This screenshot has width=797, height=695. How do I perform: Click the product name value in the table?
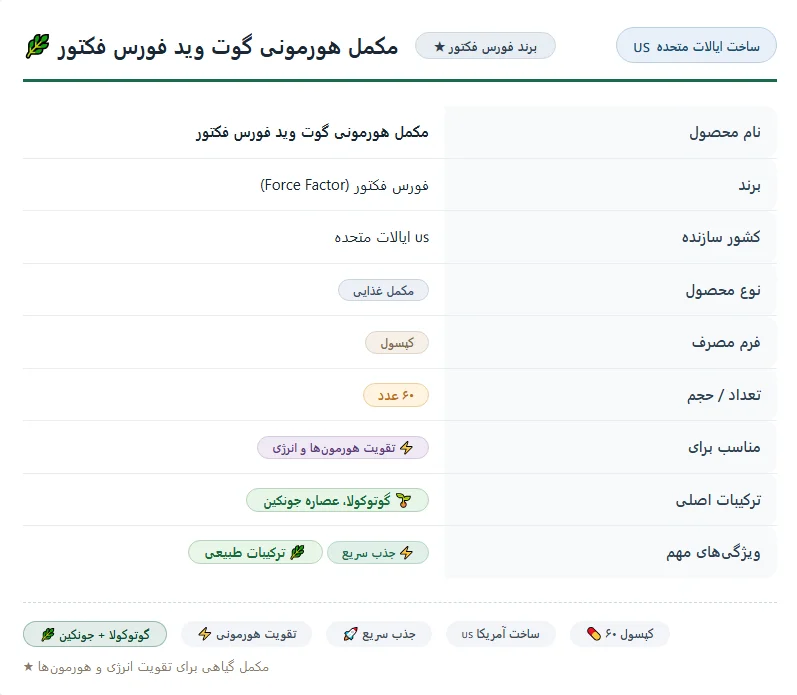tap(312, 133)
